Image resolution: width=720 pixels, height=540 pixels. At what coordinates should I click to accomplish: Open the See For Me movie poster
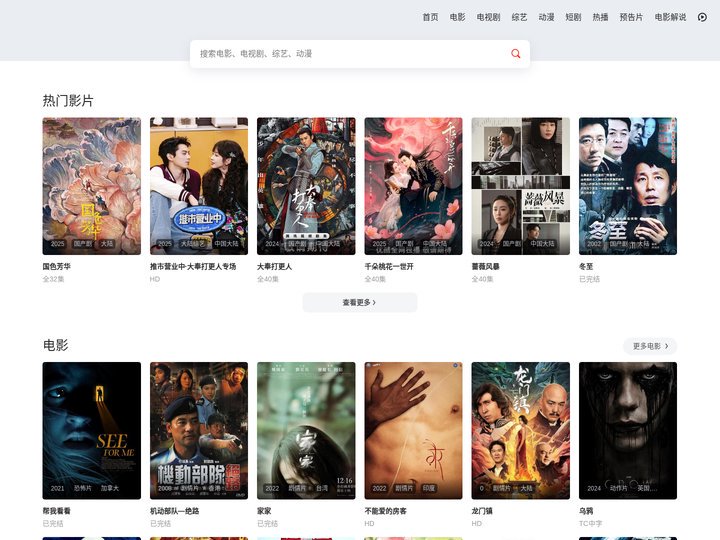coord(92,431)
